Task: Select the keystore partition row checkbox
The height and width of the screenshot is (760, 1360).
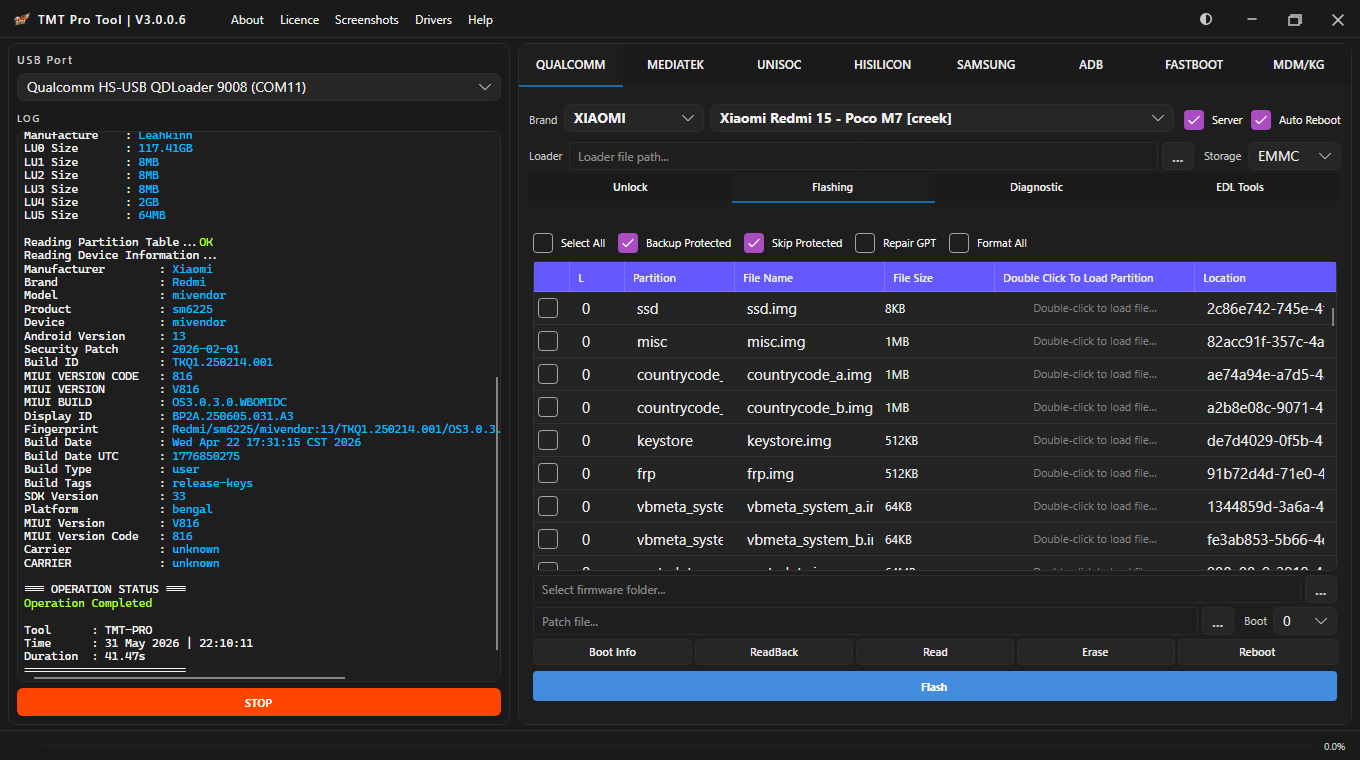Action: pyautogui.click(x=548, y=440)
